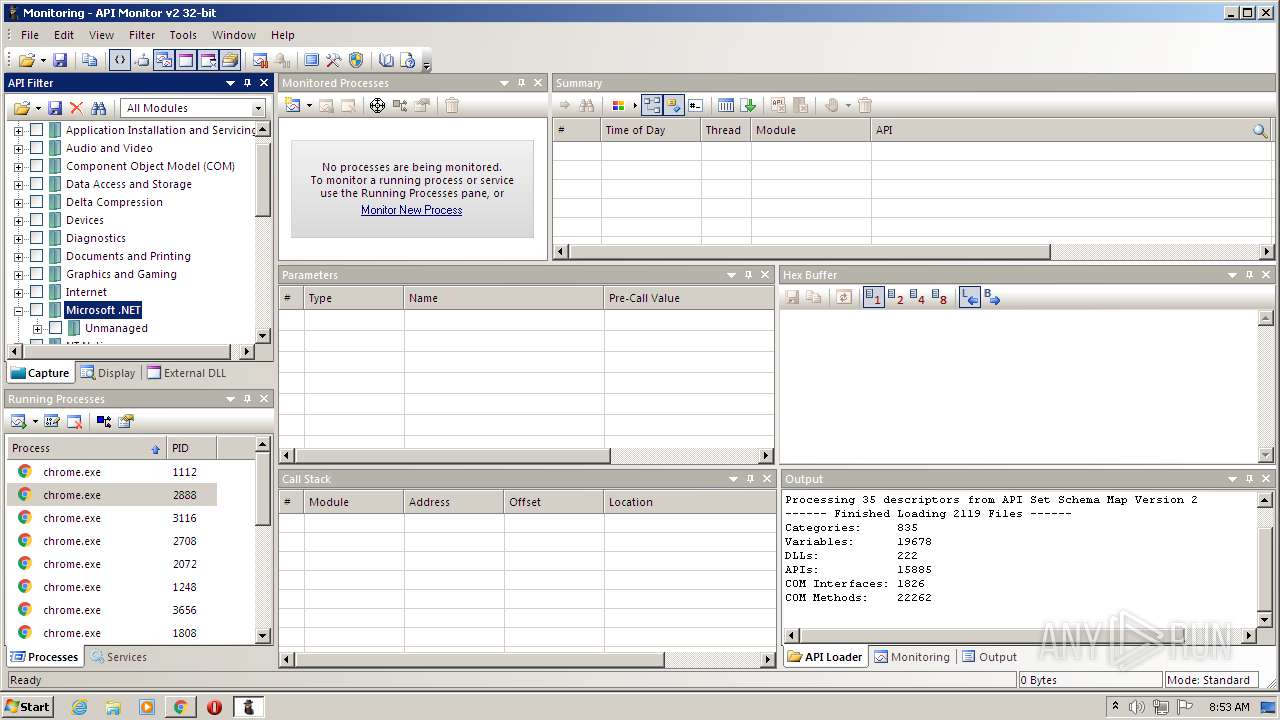Open the Monitoring tab in Output panel
The width and height of the screenshot is (1280, 720).
coord(912,657)
